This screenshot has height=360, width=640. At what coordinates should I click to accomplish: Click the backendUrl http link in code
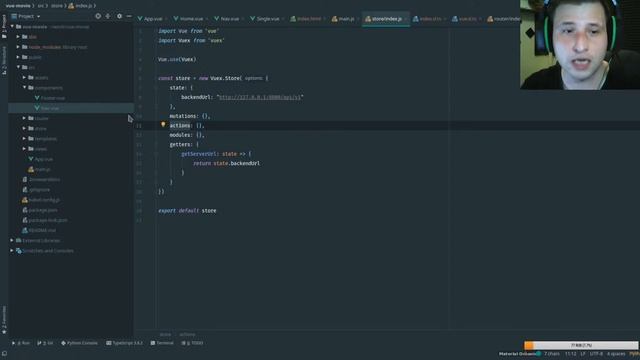260,97
